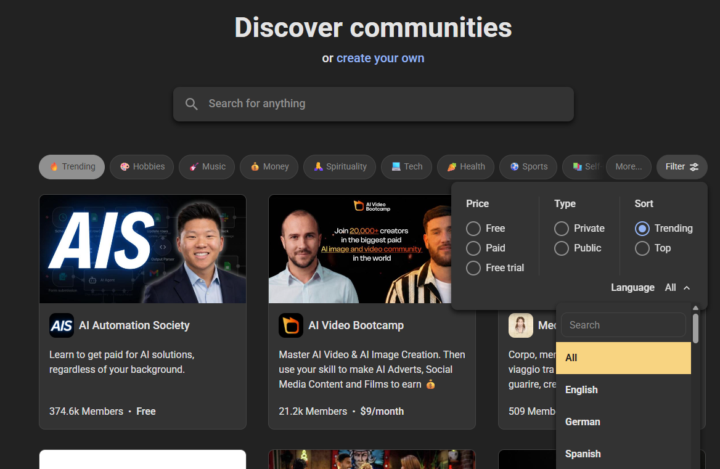Image resolution: width=720 pixels, height=469 pixels.
Task: Select the Free trial price option
Action: 473,268
